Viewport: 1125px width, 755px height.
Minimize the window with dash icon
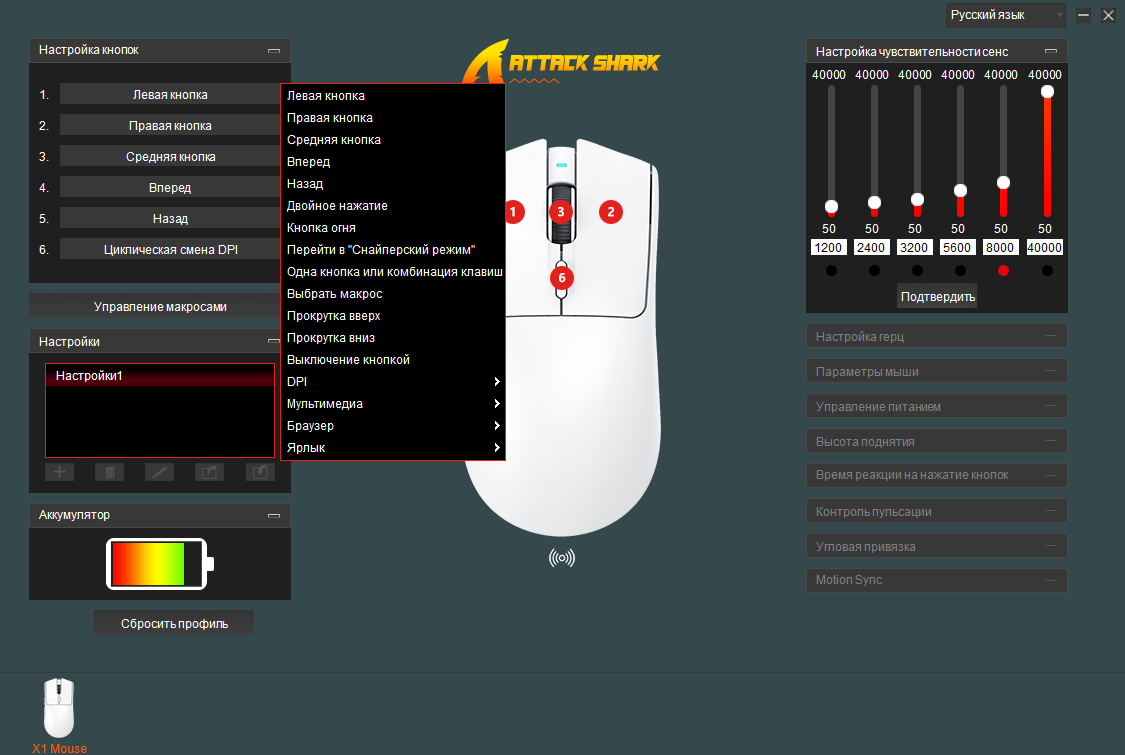(x=1083, y=15)
